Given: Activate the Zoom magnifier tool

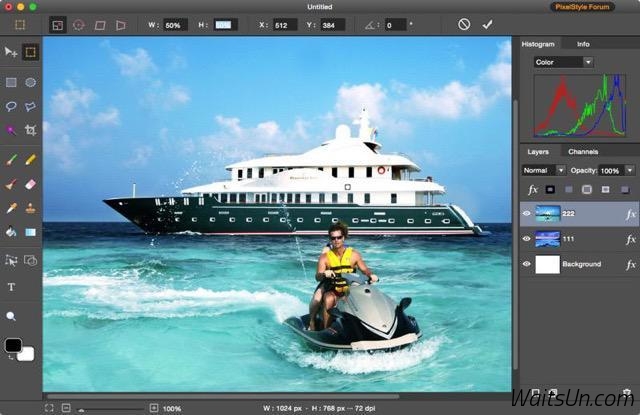Looking at the screenshot, I should (11, 316).
